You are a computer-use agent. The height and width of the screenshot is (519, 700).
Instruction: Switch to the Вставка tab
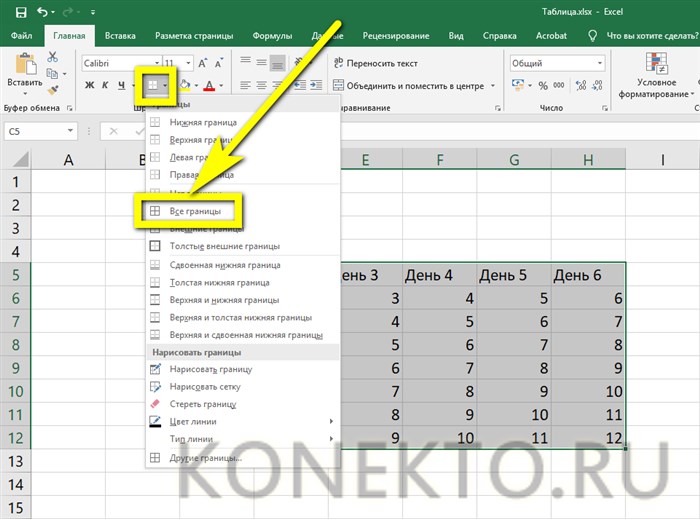pos(120,36)
